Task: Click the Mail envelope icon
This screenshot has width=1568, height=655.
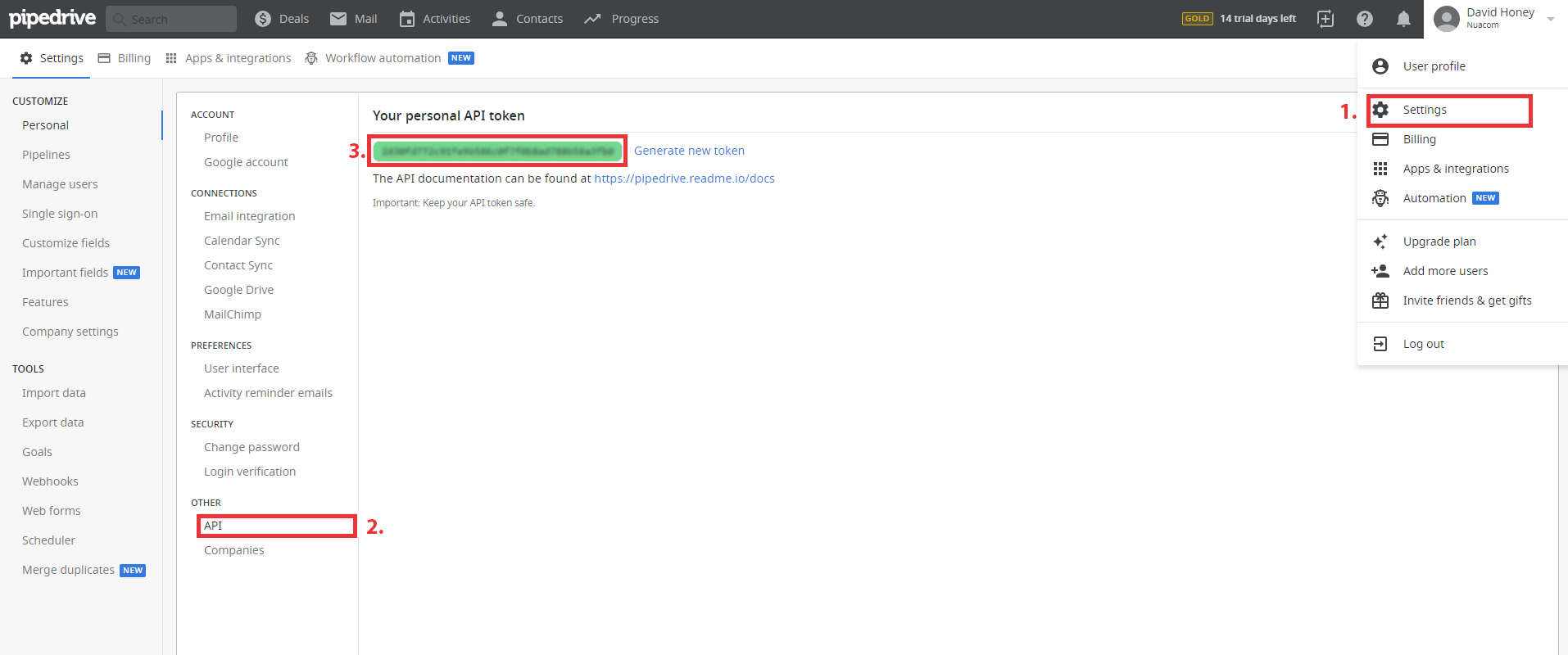Action: point(338,19)
